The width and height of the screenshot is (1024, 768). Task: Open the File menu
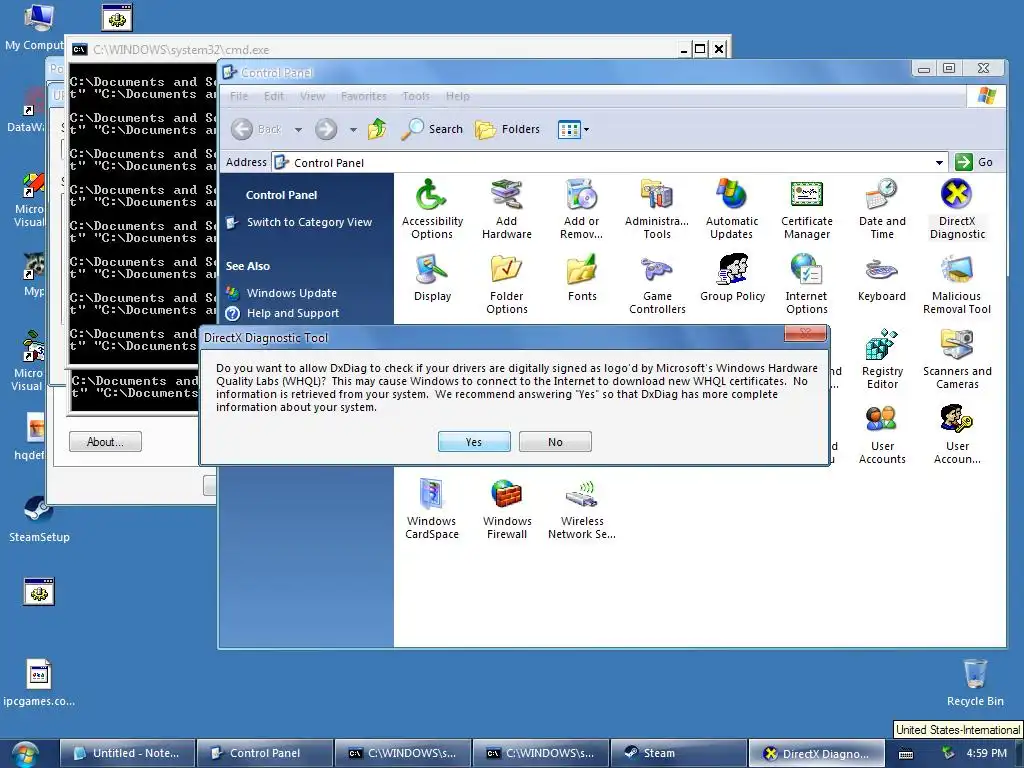tap(239, 96)
